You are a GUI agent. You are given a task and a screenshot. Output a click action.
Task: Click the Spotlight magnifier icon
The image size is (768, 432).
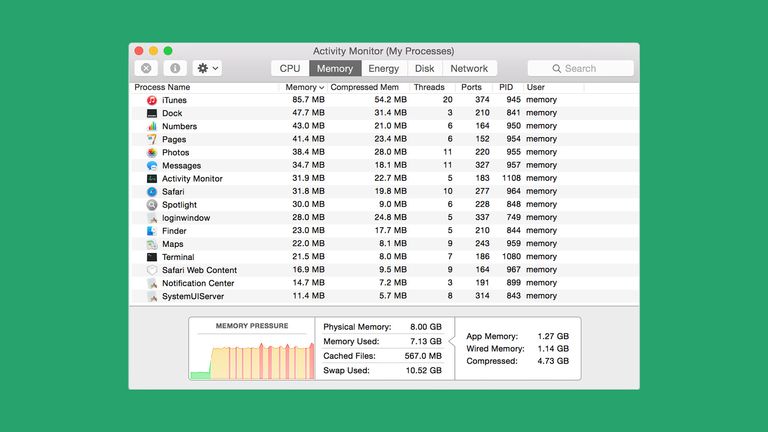tap(152, 205)
